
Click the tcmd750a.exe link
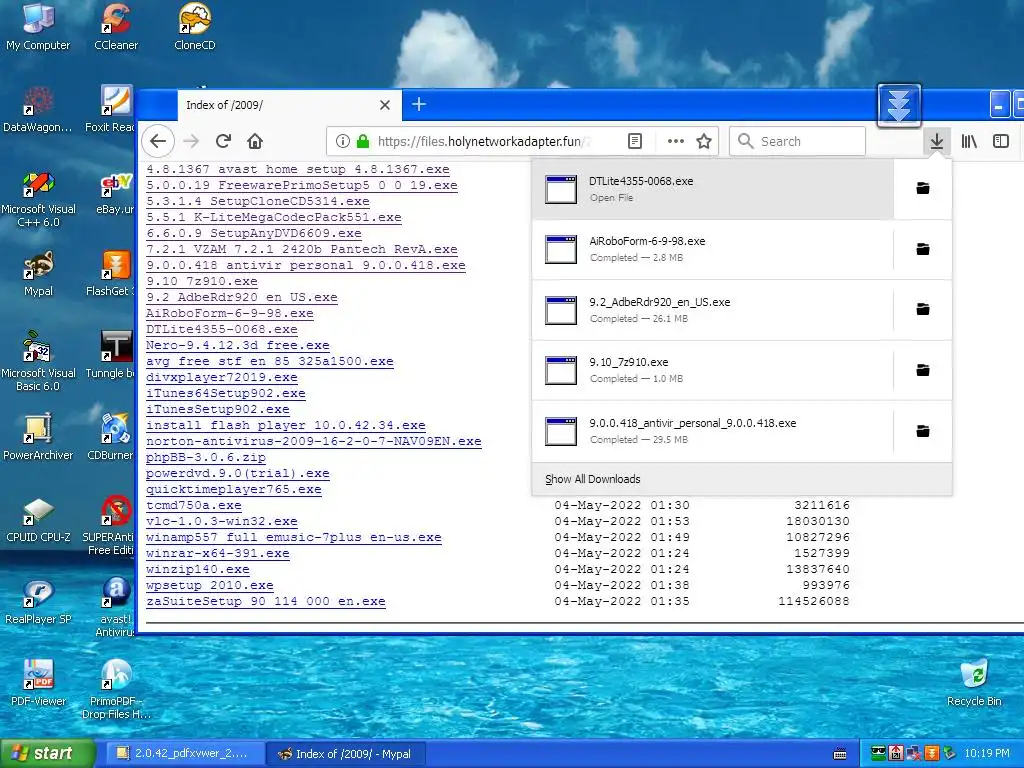pyautogui.click(x=193, y=505)
